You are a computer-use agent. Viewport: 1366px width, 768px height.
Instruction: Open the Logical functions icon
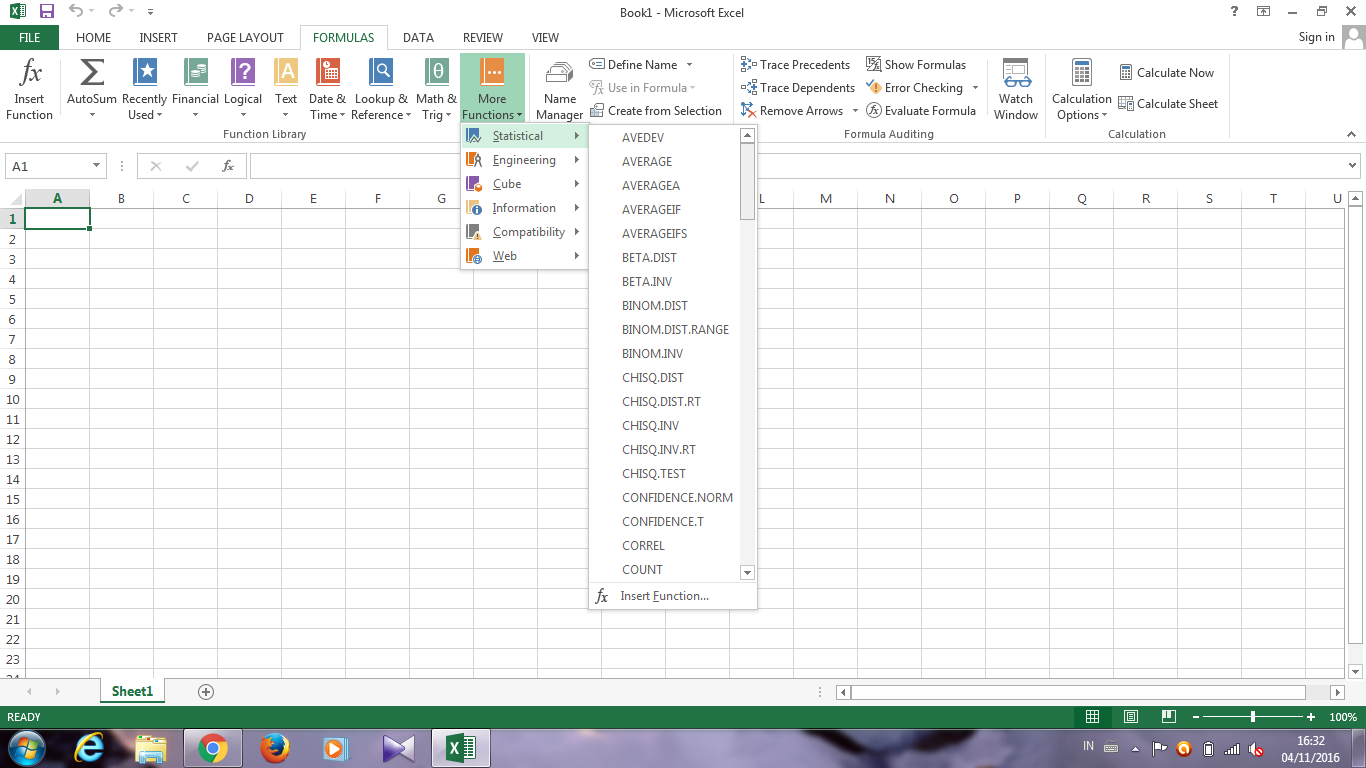pyautogui.click(x=243, y=73)
